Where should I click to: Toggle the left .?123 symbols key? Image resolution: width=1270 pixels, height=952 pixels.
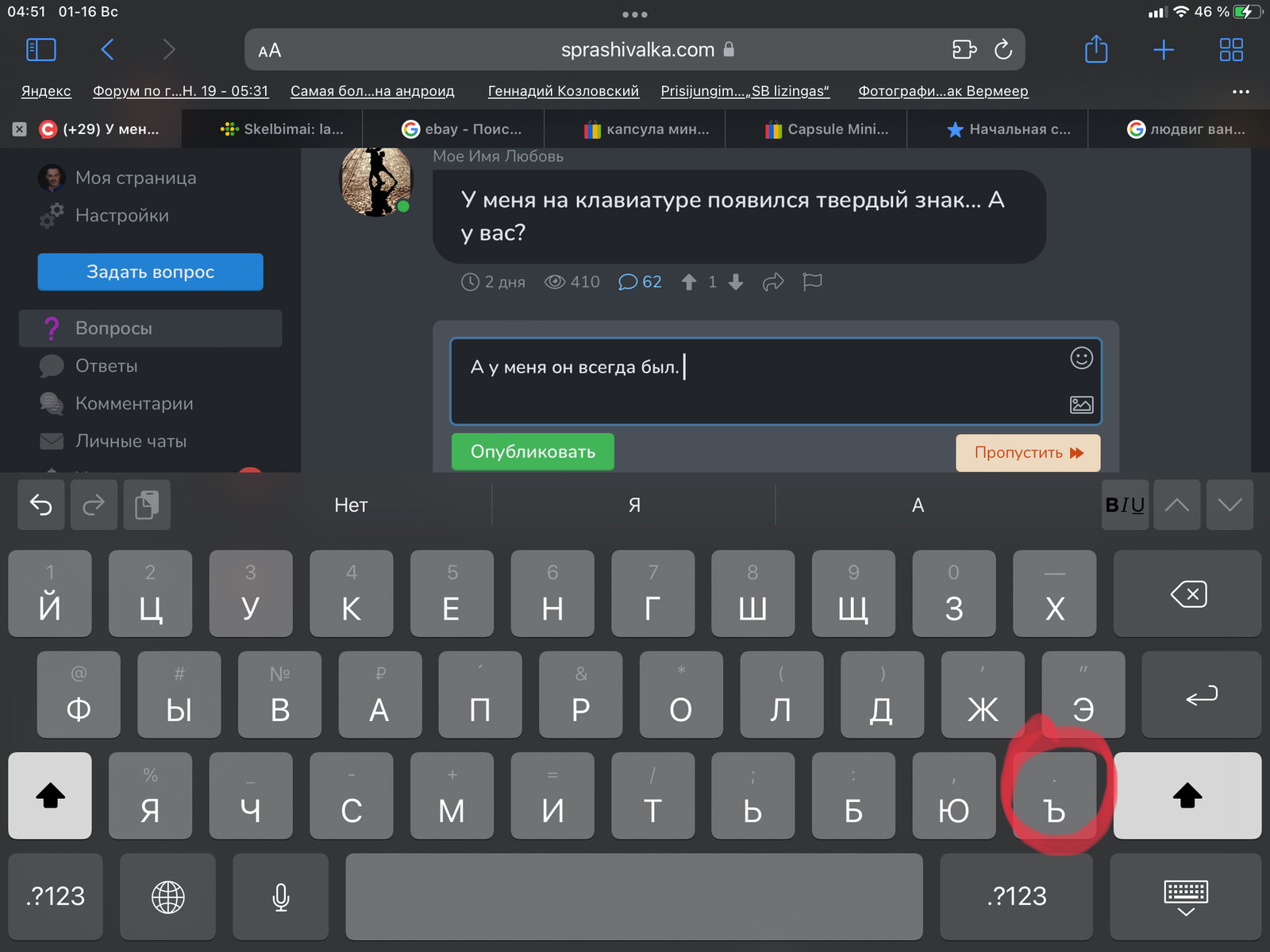pyautogui.click(x=56, y=896)
